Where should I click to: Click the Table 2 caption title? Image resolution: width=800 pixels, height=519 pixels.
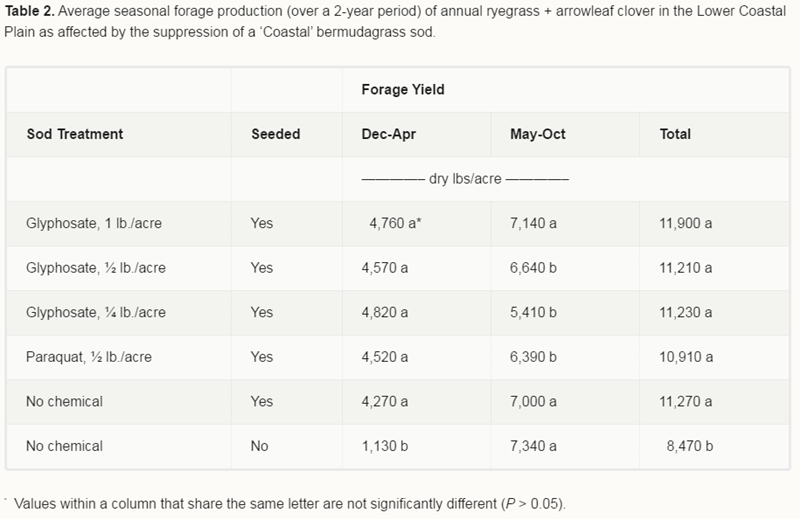[x=30, y=11]
